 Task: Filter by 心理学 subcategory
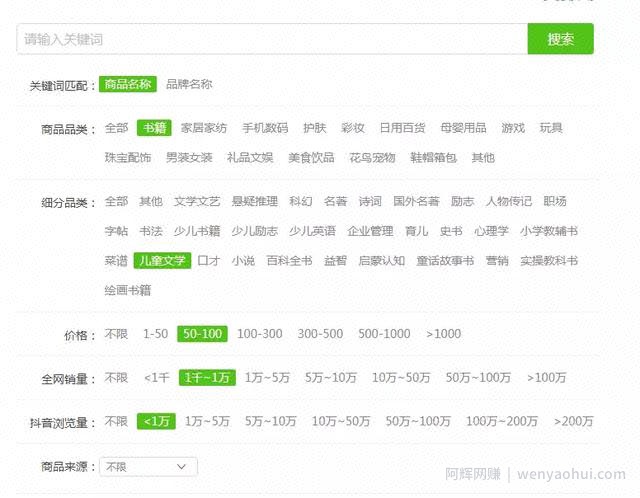click(x=491, y=231)
